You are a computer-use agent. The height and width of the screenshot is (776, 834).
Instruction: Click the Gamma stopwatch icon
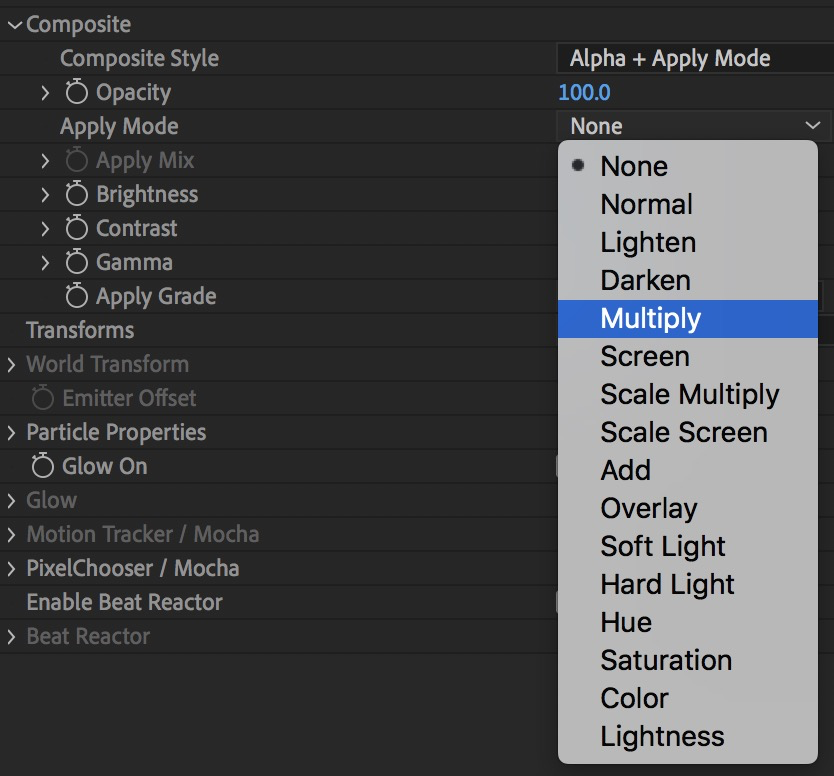coord(77,263)
